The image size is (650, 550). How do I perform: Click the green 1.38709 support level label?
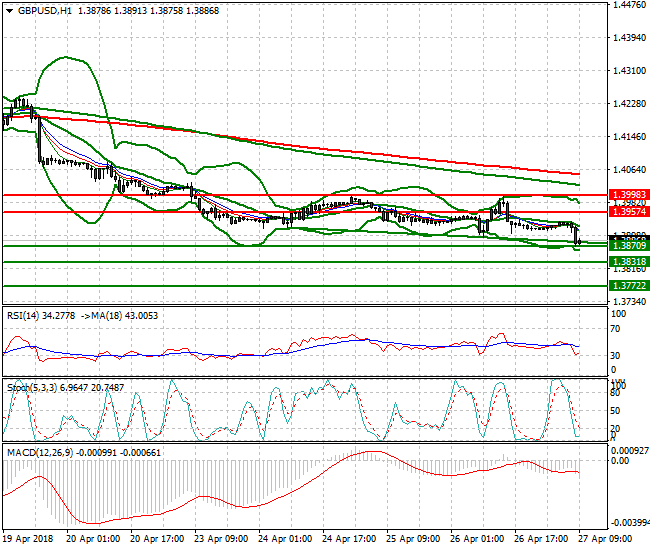tap(628, 245)
